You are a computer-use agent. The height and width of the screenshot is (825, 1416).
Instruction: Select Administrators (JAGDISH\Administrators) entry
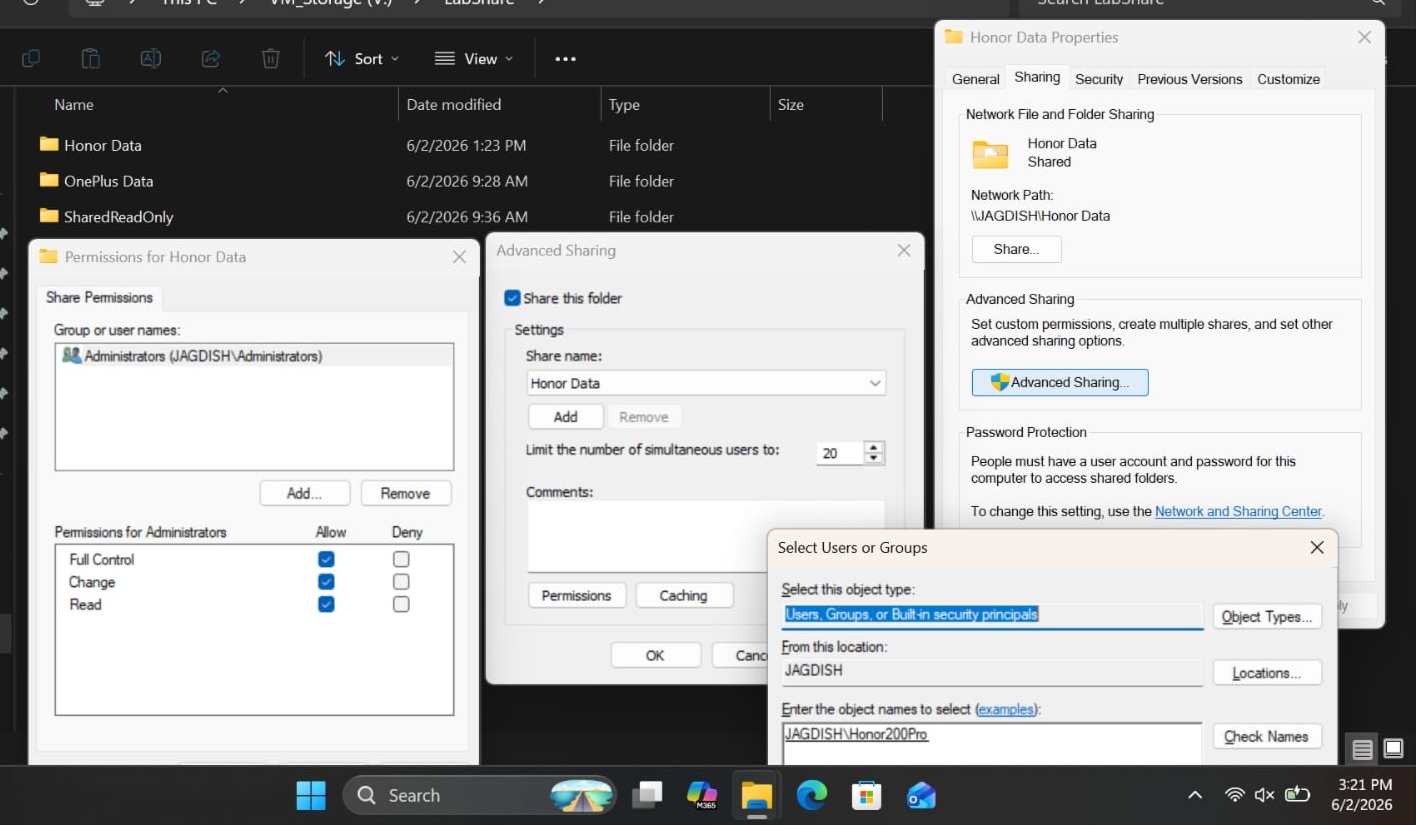click(254, 355)
